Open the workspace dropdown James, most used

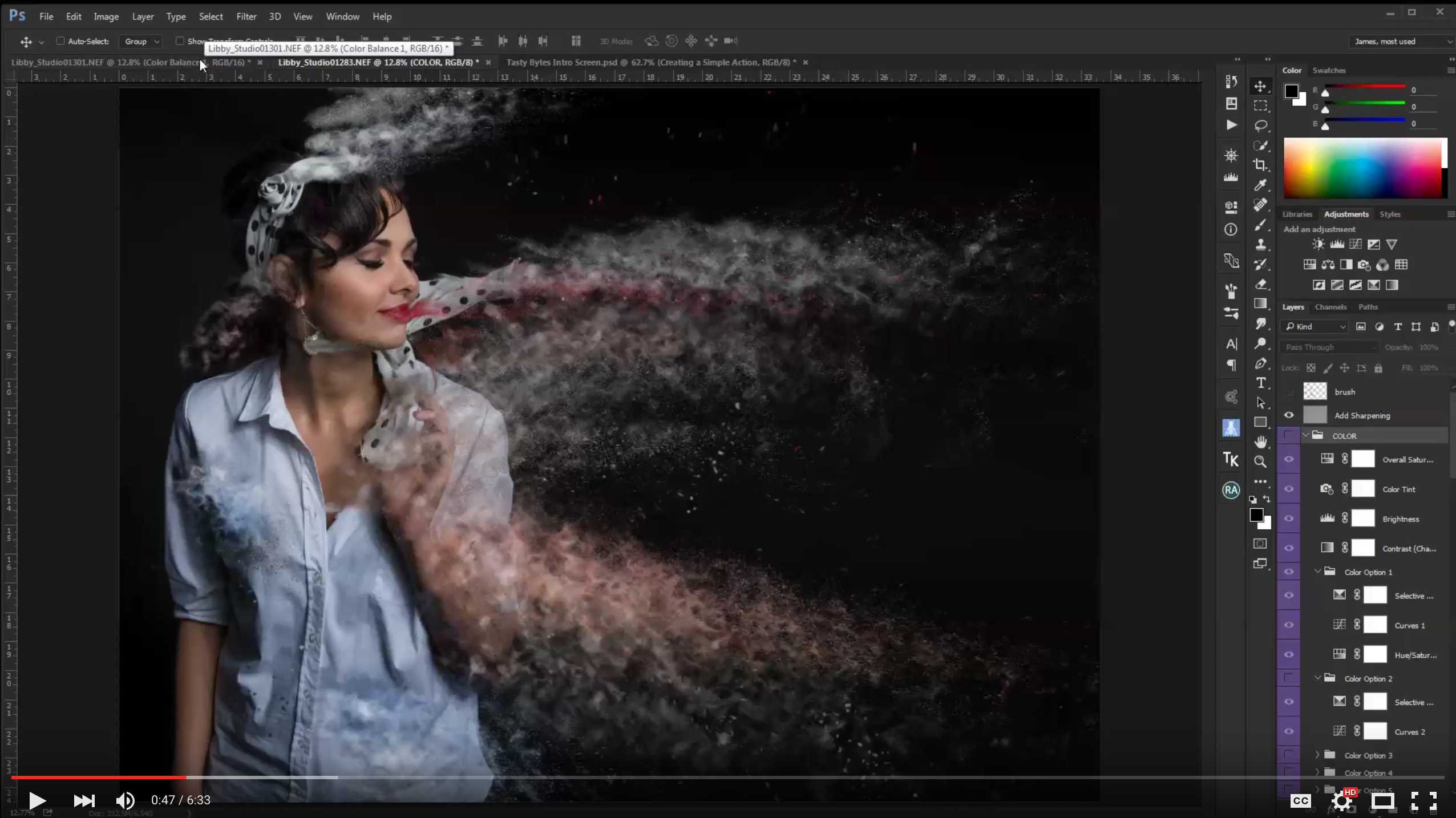[x=1402, y=41]
